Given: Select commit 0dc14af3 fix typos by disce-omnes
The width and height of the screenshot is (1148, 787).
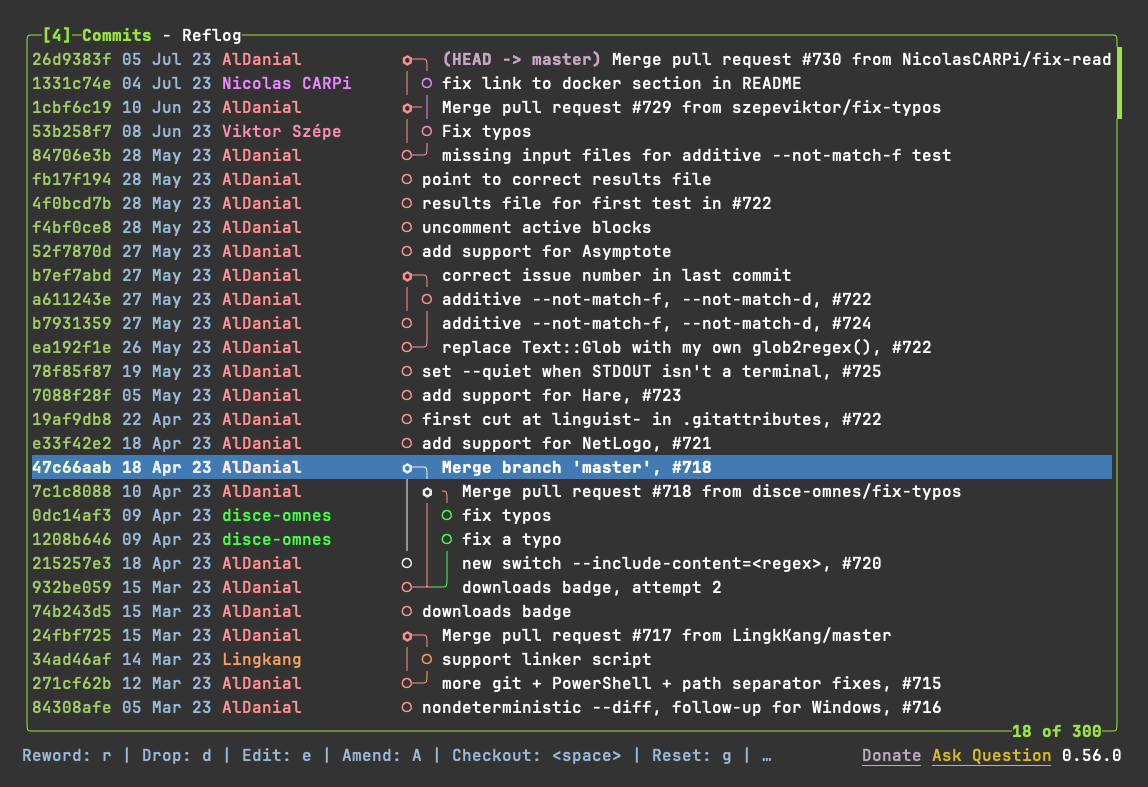Looking at the screenshot, I should (x=572, y=515).
